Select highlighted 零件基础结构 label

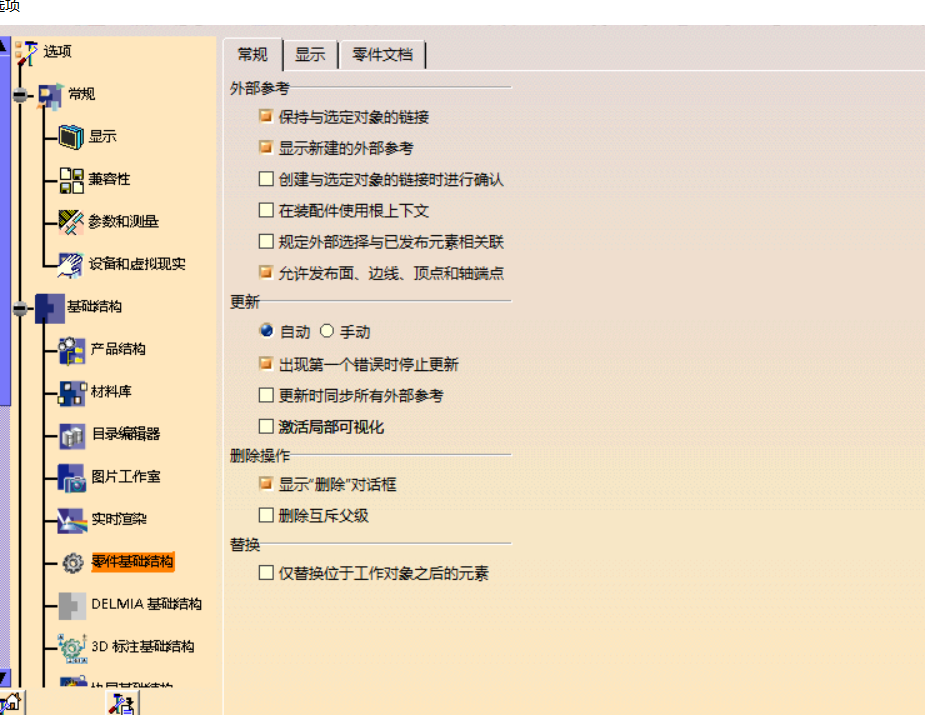(133, 562)
